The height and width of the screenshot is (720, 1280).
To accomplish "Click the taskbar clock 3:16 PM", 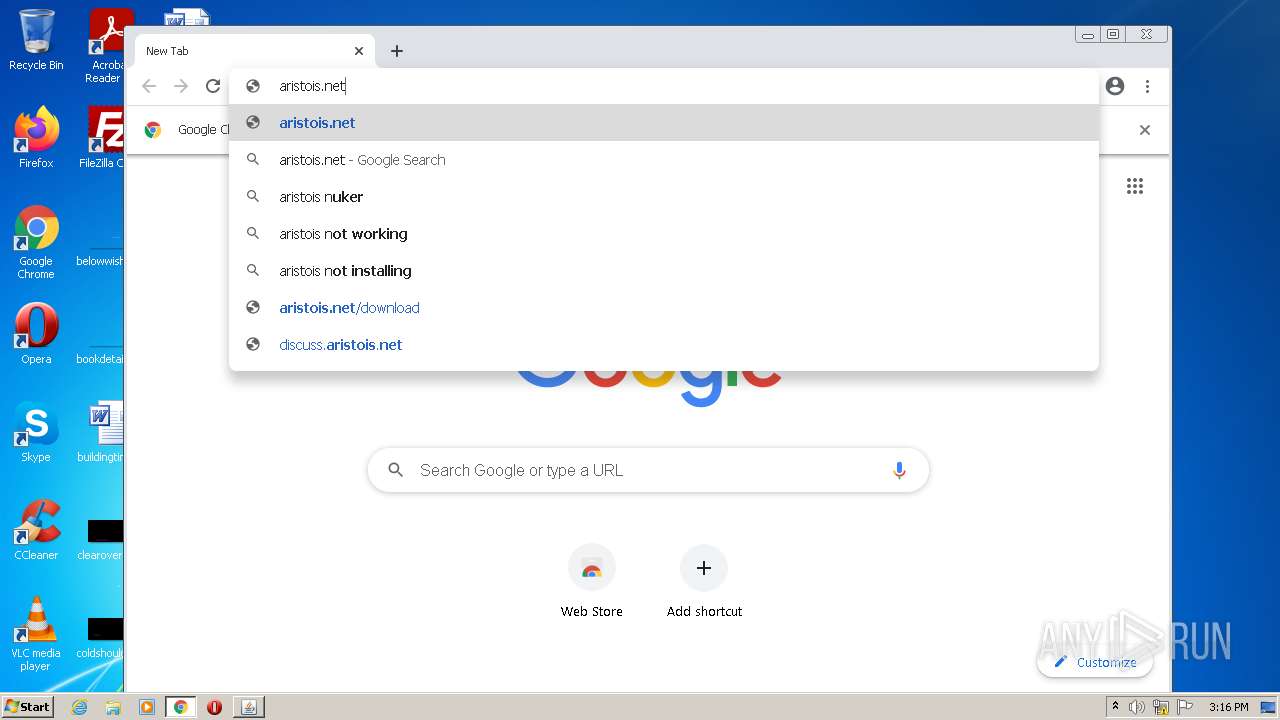I will pos(1228,707).
